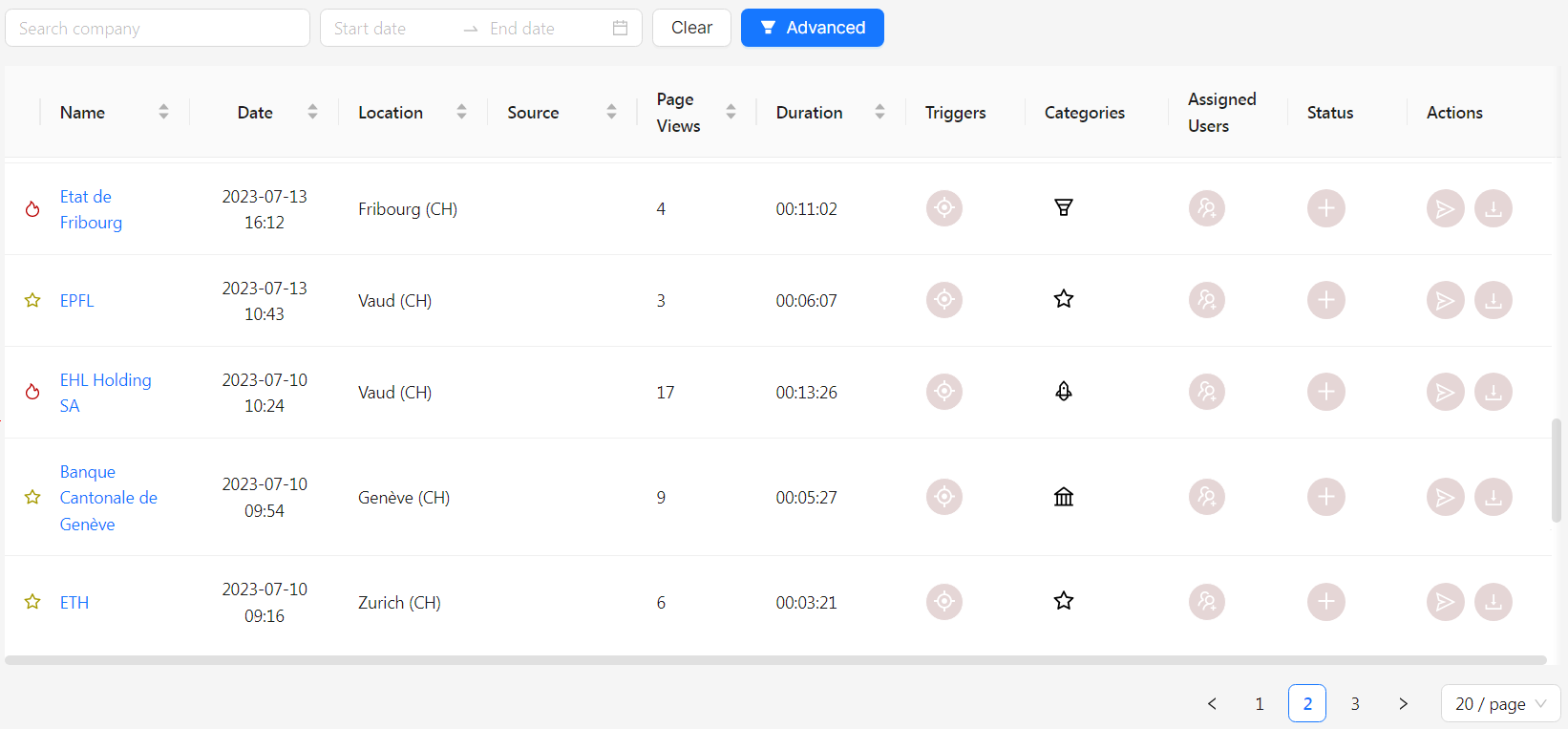This screenshot has width=1568, height=729.
Task: Assign users to ETH visit
Action: [x=1207, y=602]
